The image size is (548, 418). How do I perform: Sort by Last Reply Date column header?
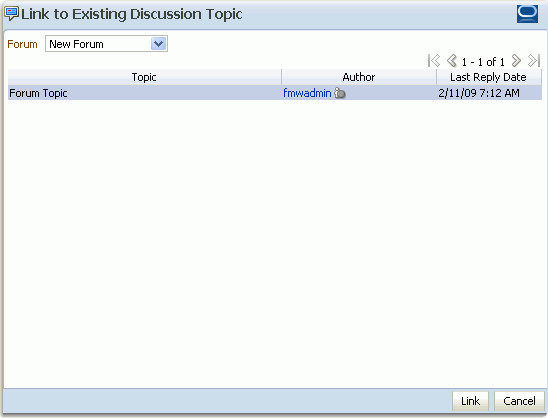489,77
